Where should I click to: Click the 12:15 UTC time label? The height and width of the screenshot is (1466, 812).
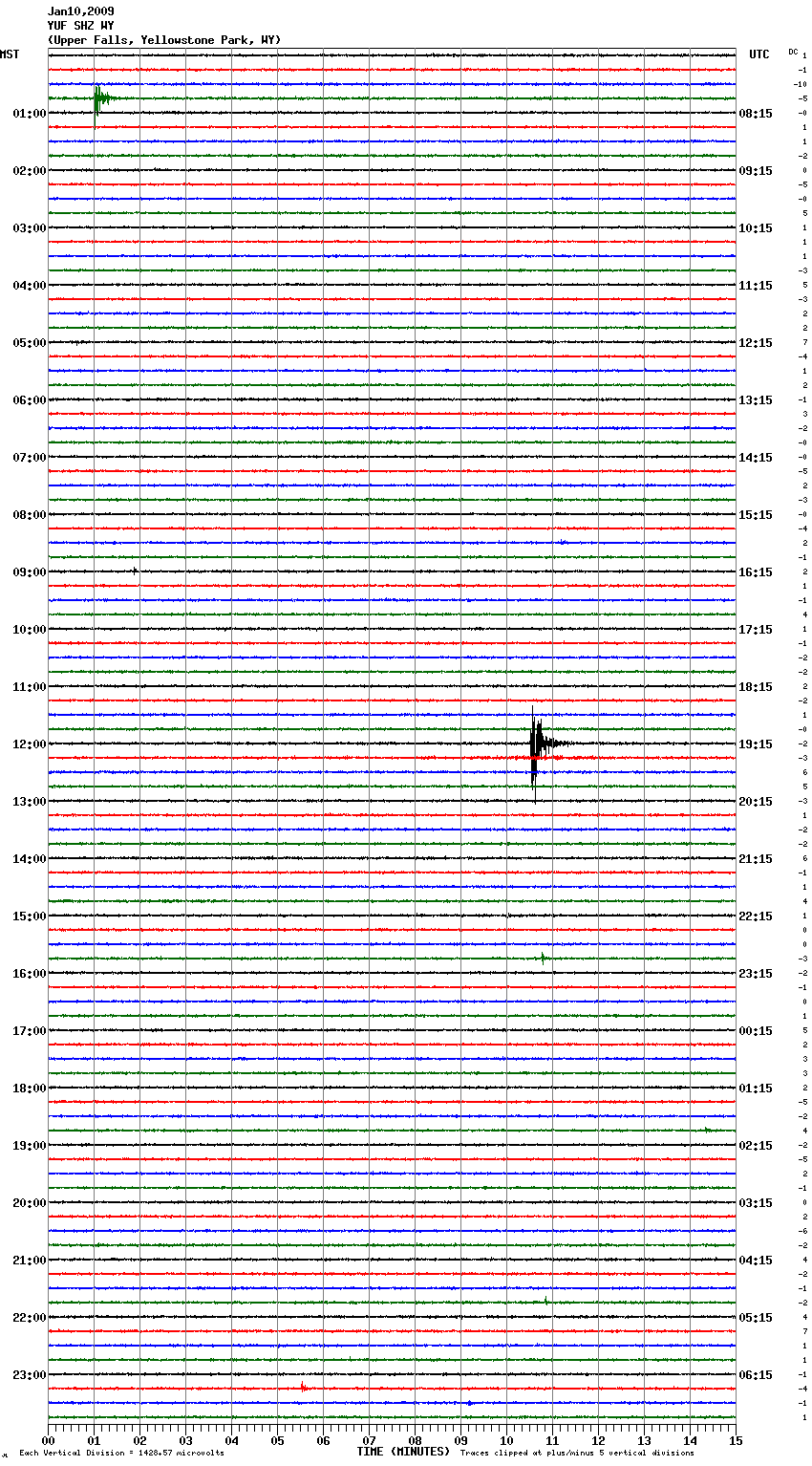(756, 343)
